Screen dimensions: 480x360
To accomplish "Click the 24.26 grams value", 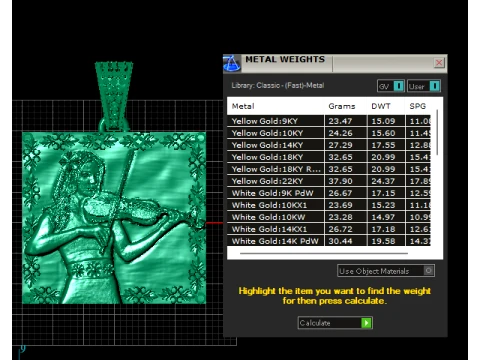I will click(340, 133).
